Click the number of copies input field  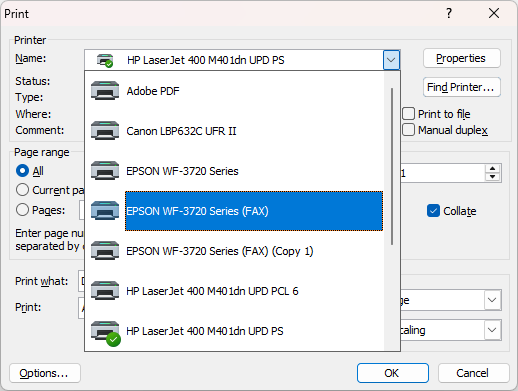coord(442,173)
